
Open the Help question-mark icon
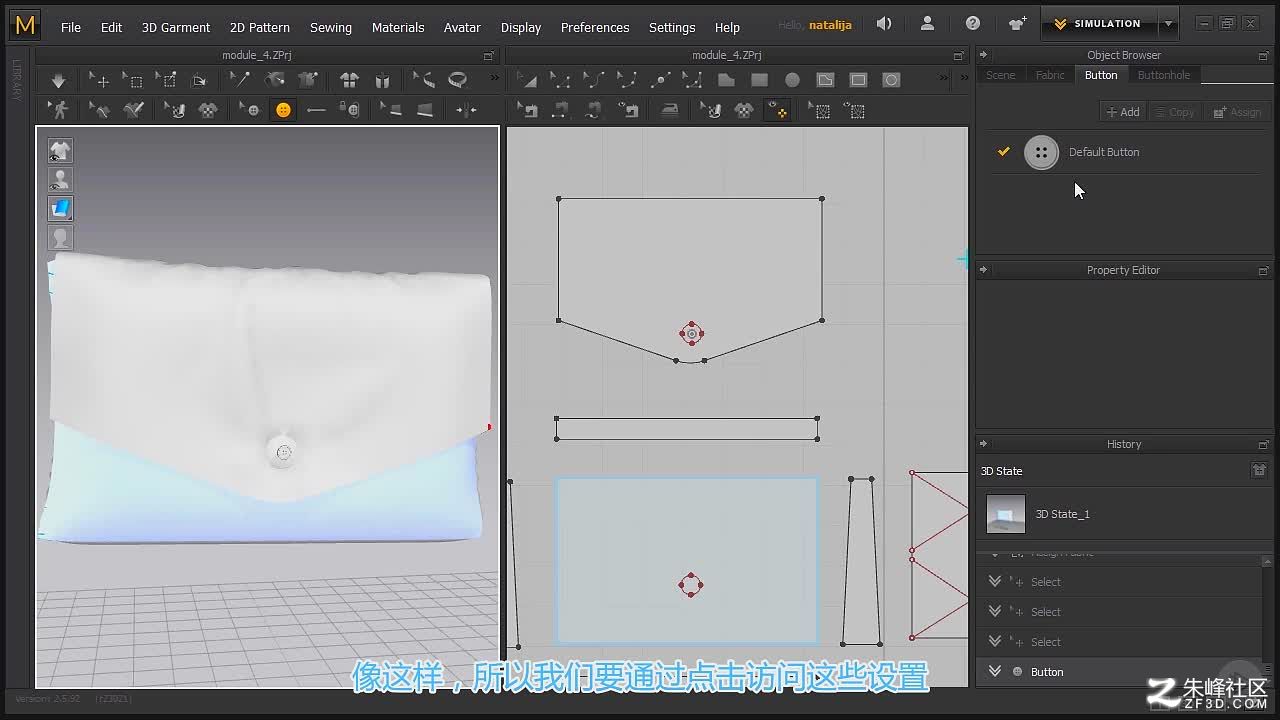(x=973, y=23)
